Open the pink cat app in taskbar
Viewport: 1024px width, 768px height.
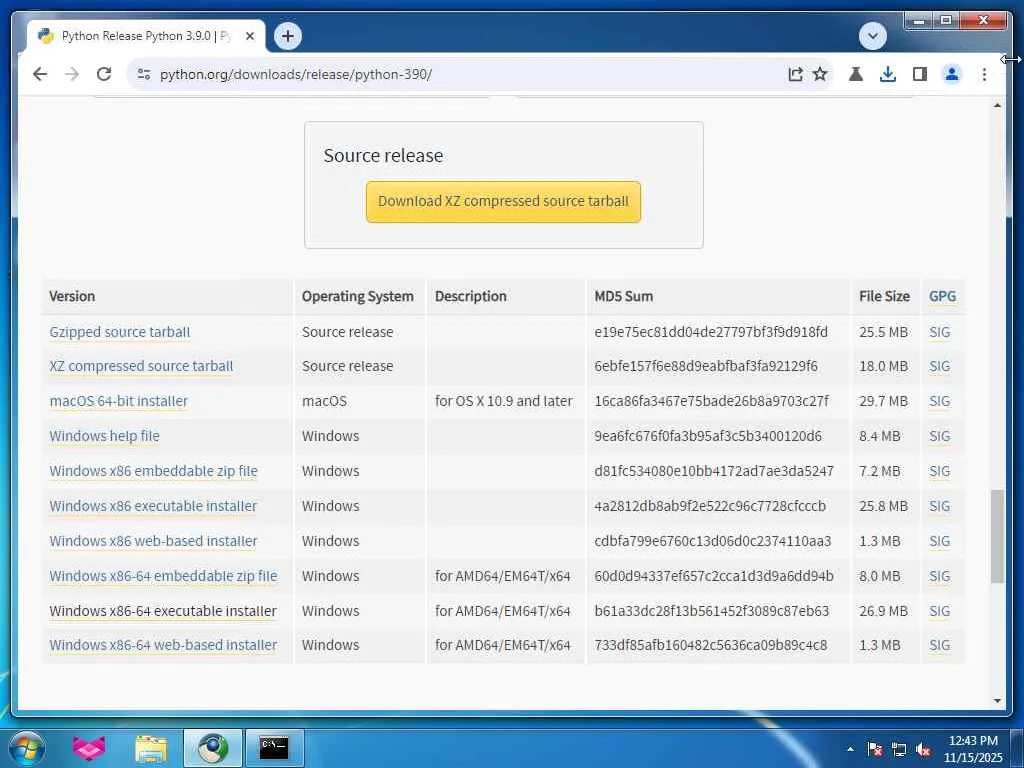pyautogui.click(x=88, y=748)
